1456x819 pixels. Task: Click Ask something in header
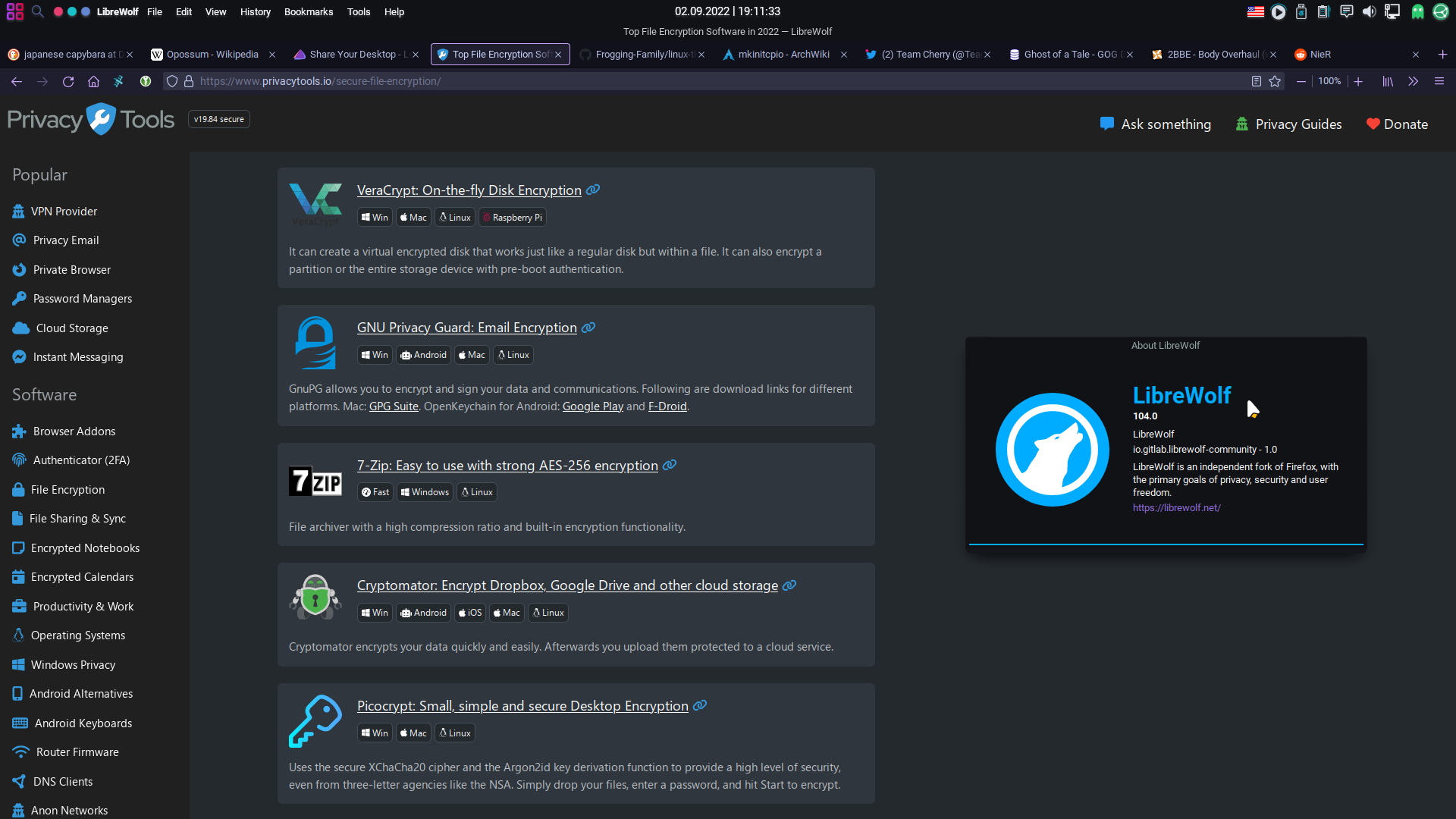(x=1155, y=124)
